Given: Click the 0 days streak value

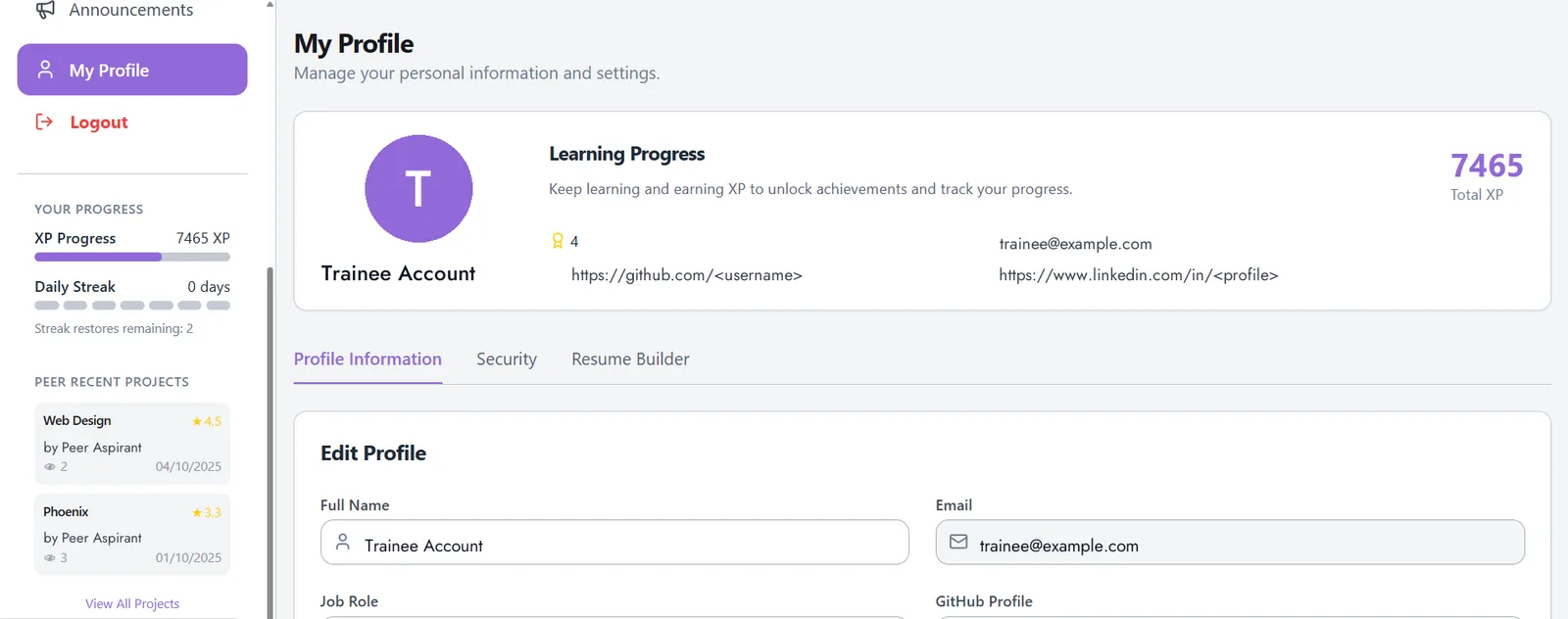Looking at the screenshot, I should [209, 287].
